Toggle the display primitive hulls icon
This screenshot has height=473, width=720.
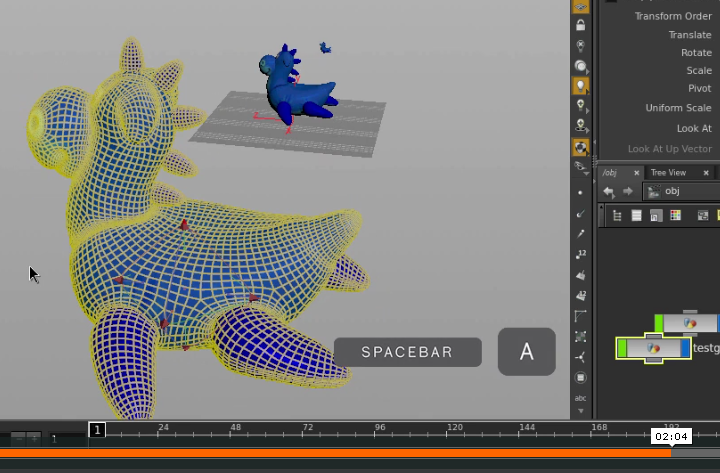click(580, 316)
